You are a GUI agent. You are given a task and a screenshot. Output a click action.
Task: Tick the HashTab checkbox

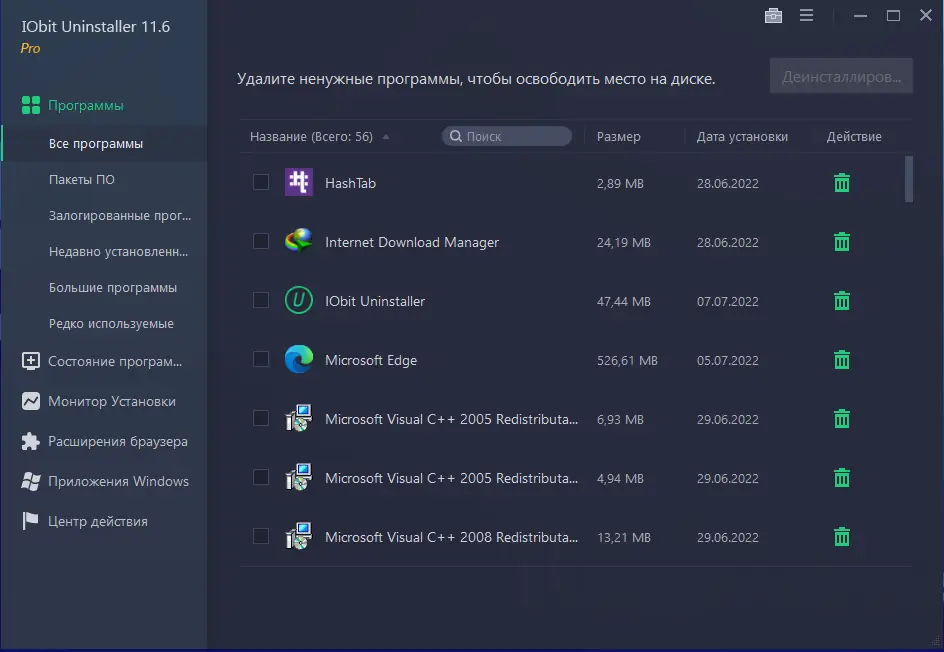point(261,182)
